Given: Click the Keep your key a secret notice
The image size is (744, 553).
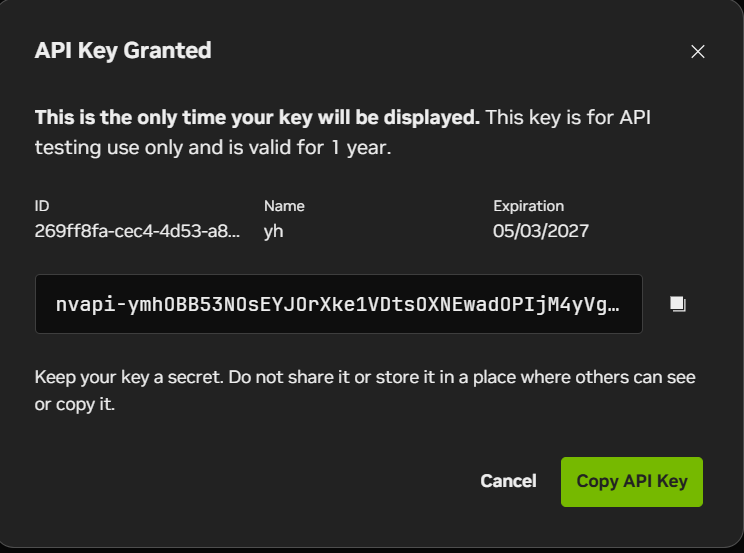Looking at the screenshot, I should click(365, 391).
